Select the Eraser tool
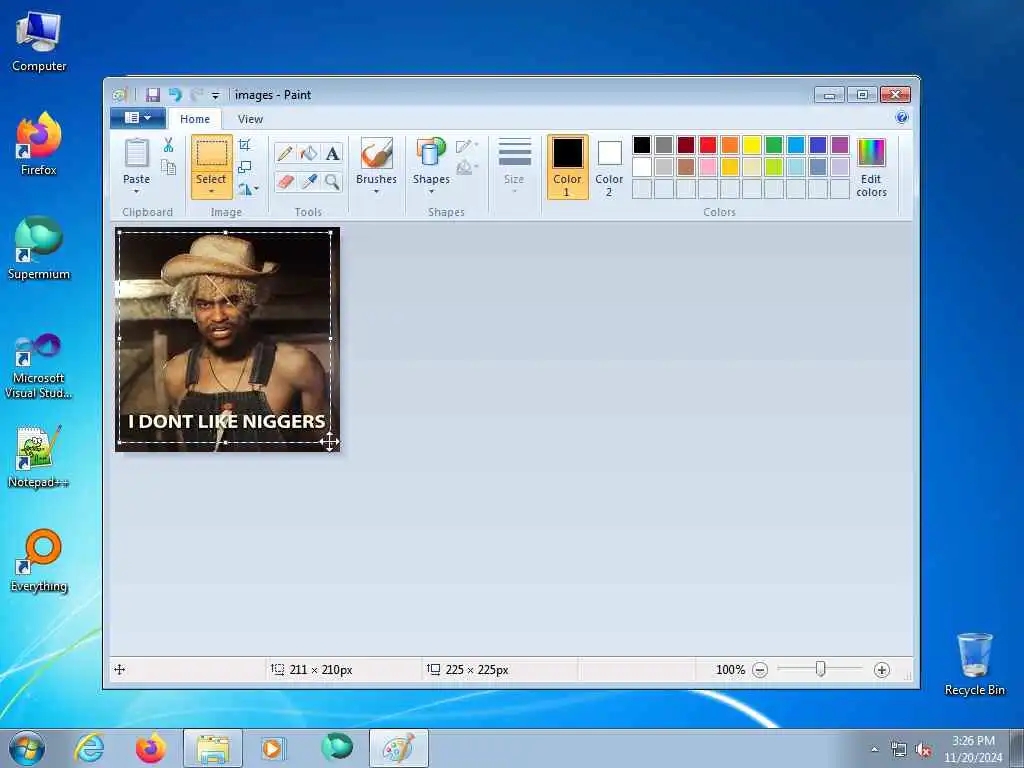This screenshot has height=768, width=1024. pyautogui.click(x=285, y=181)
